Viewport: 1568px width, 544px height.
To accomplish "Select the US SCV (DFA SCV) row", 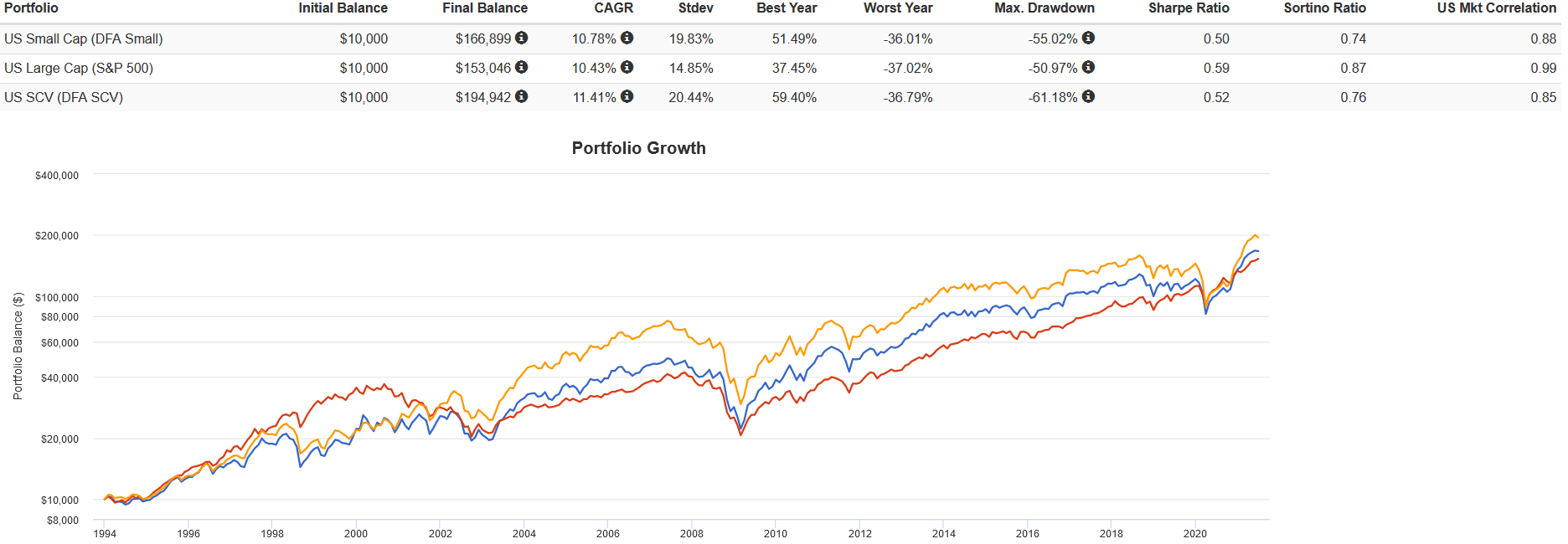I will click(x=64, y=98).
